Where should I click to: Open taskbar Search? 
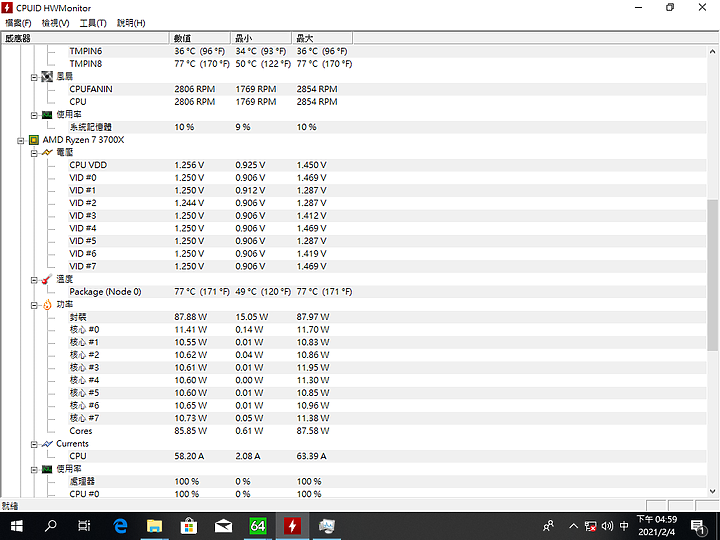[51, 526]
